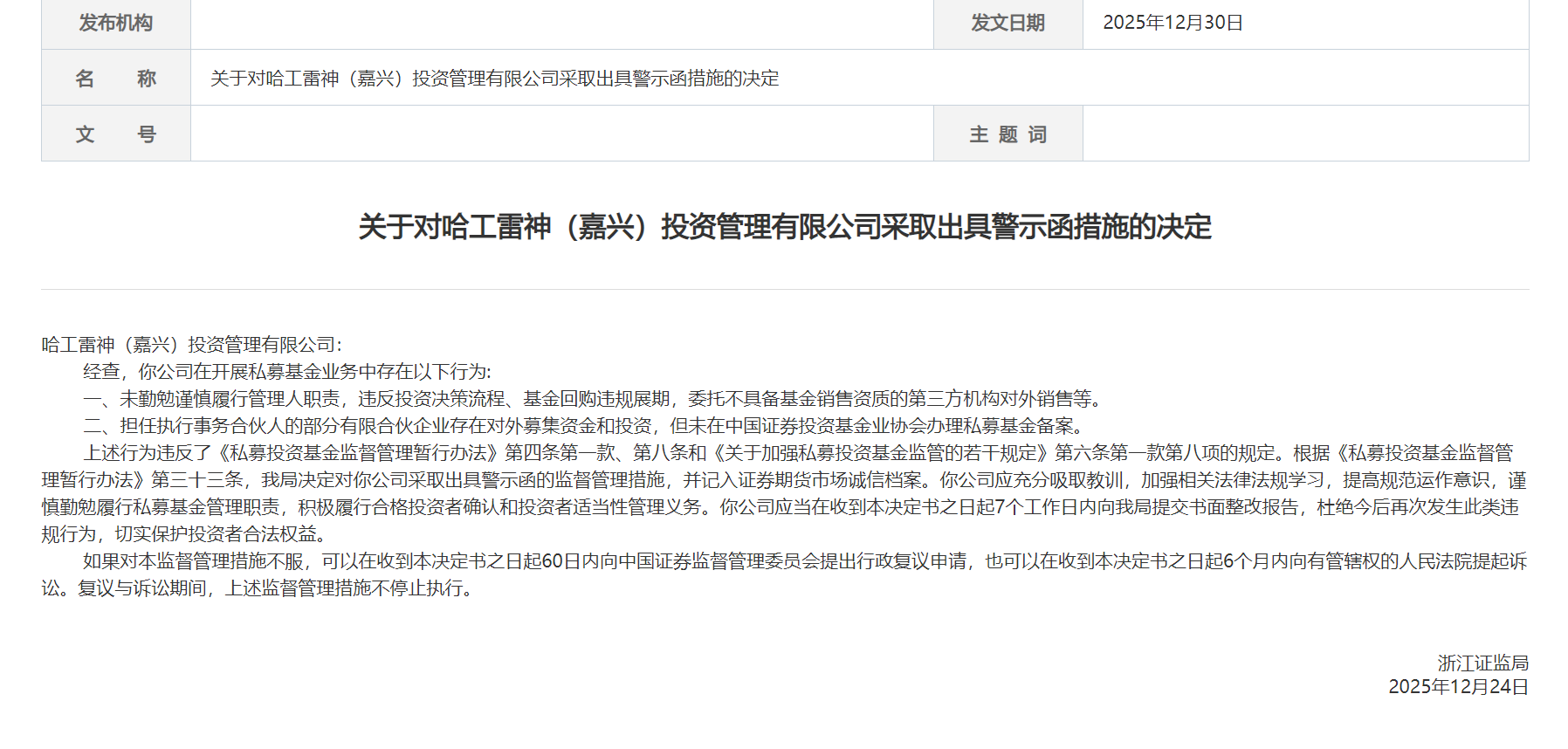Image resolution: width=1568 pixels, height=749 pixels.
Task: Click the horizontal divider below the title
Action: click(784, 289)
